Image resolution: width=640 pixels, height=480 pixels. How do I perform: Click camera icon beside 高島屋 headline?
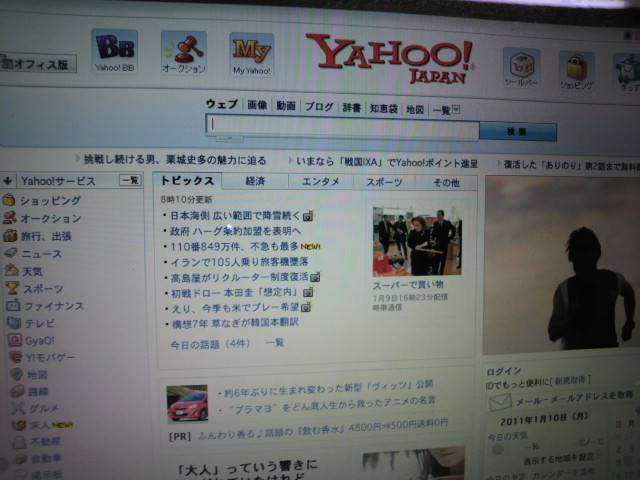point(315,277)
